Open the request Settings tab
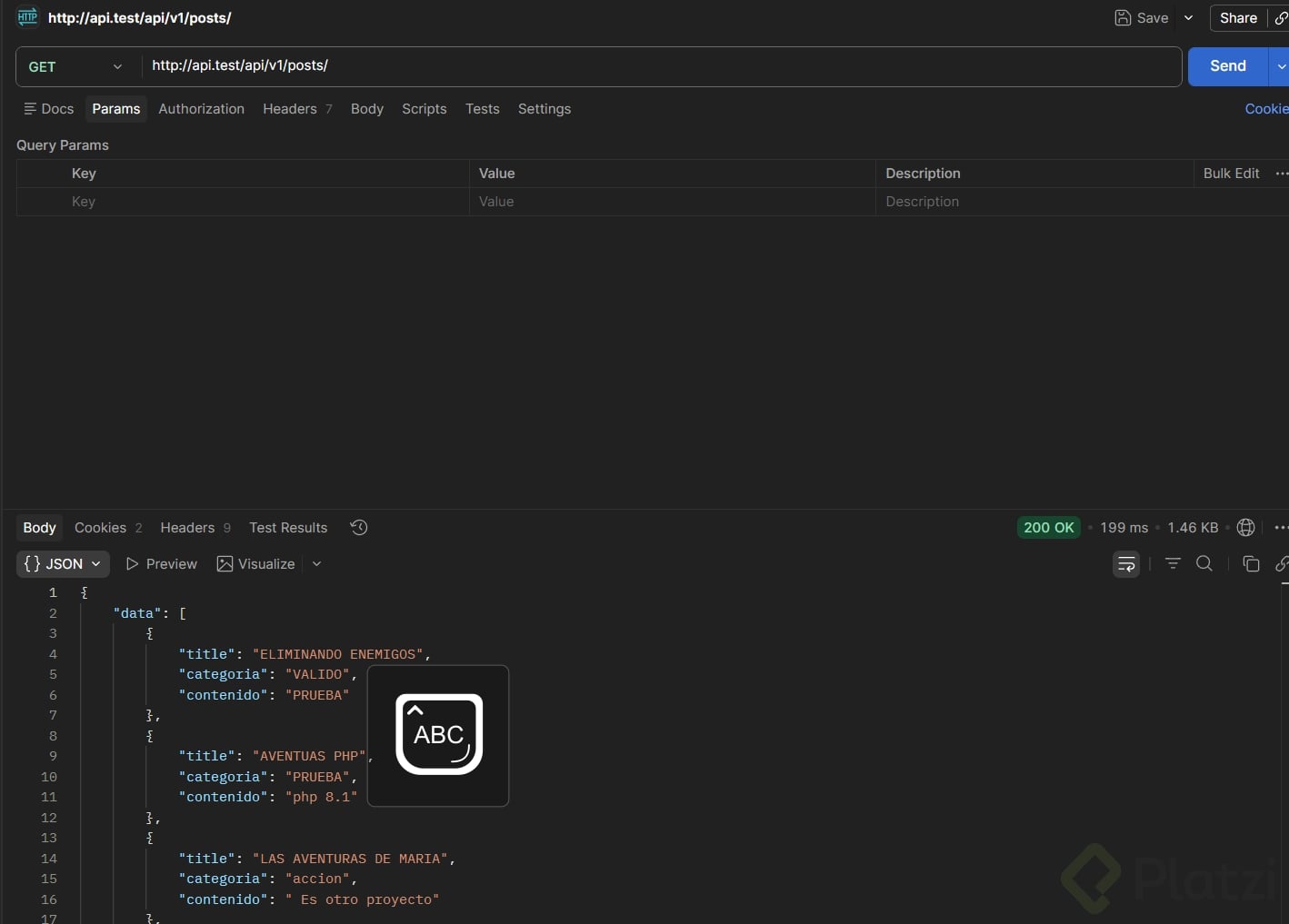Viewport: 1289px width, 924px height. coord(545,109)
